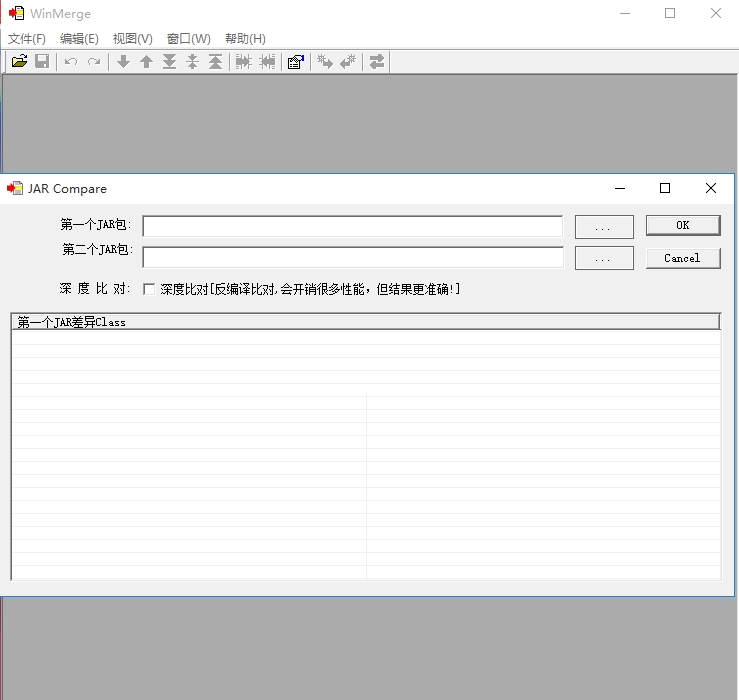This screenshot has height=700, width=739.
Task: Open the Options toolbar icon
Action: pyautogui.click(x=296, y=62)
